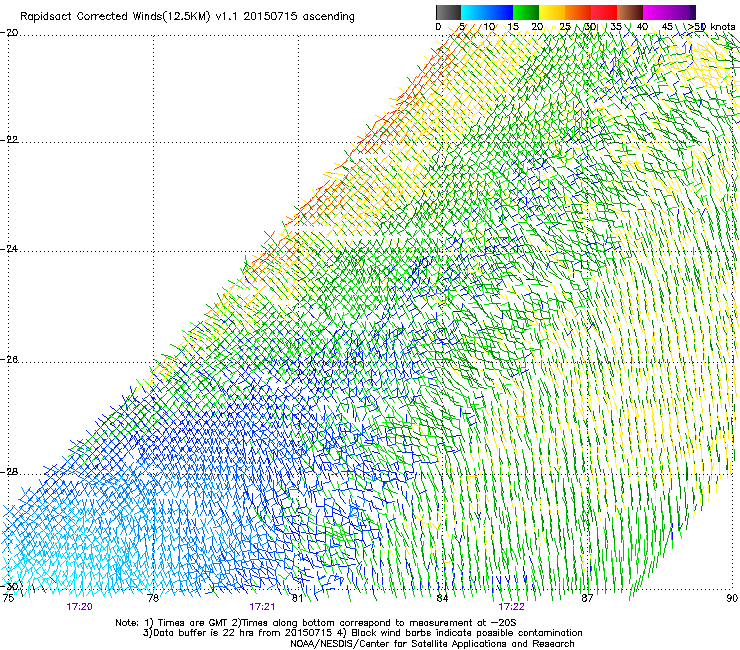Click the brown 35-40 knots legend swatch

click(630, 12)
